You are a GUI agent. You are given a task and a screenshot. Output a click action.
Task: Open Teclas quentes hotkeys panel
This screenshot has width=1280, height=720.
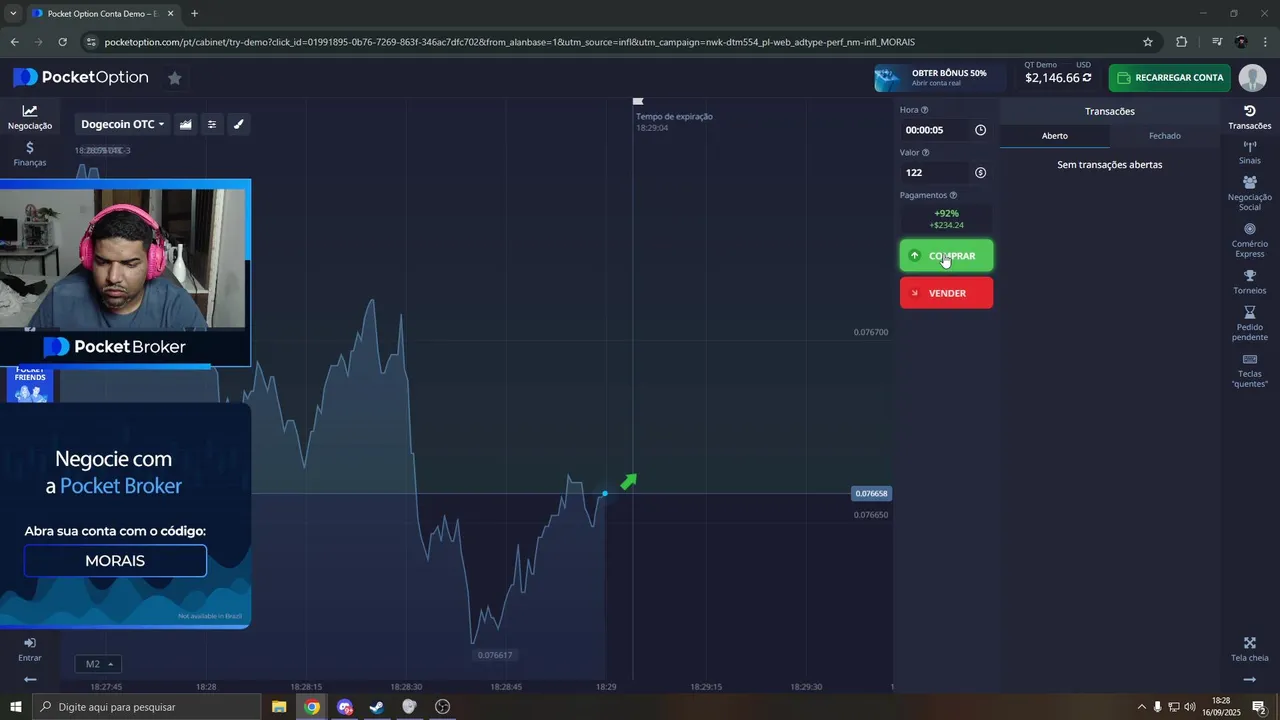click(1250, 370)
